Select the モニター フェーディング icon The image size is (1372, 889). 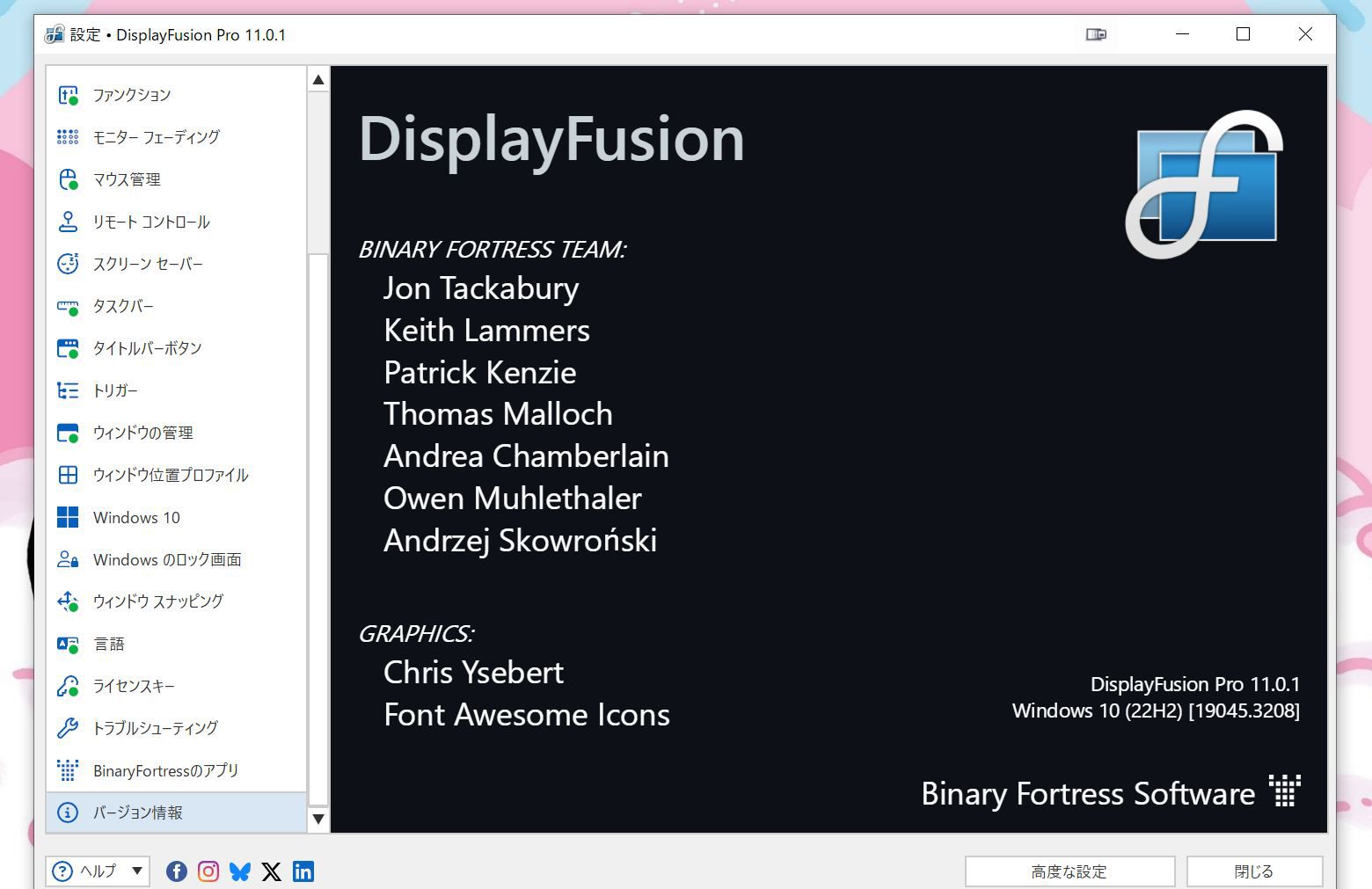click(68, 137)
